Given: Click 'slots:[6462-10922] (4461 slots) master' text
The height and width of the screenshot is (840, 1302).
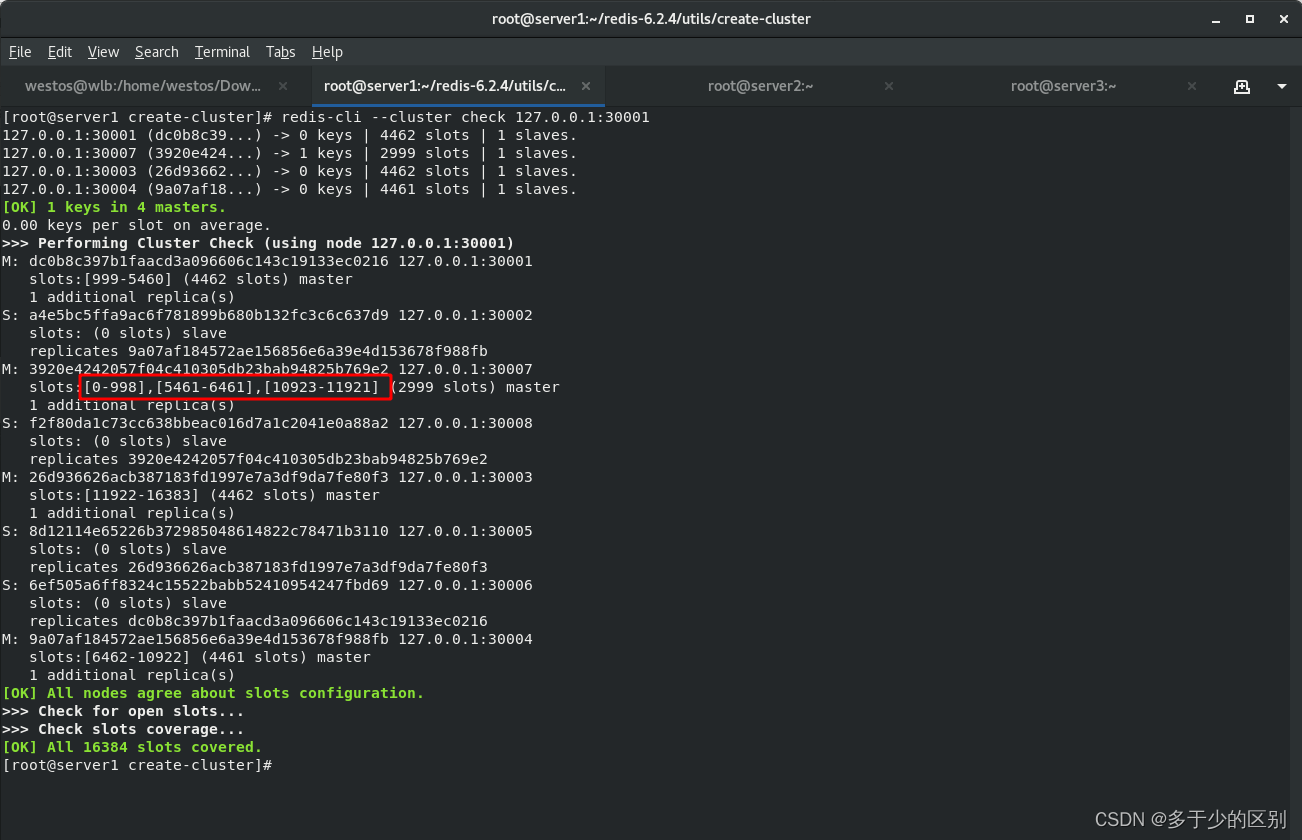Looking at the screenshot, I should 200,657.
